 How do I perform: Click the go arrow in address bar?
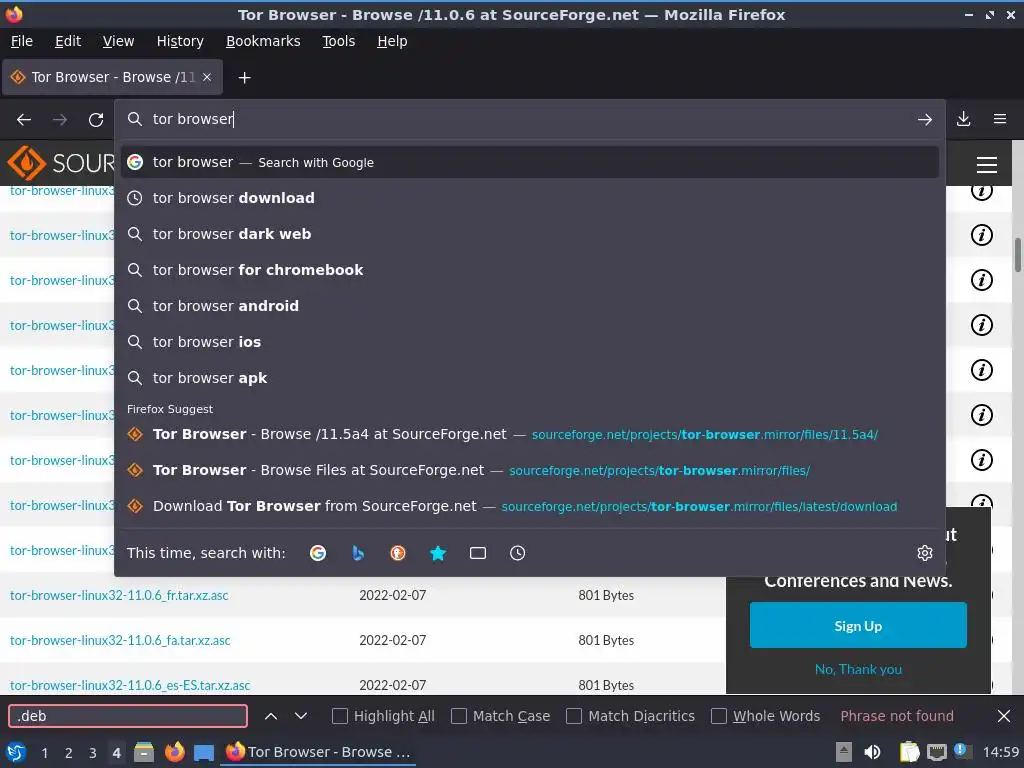(x=924, y=120)
